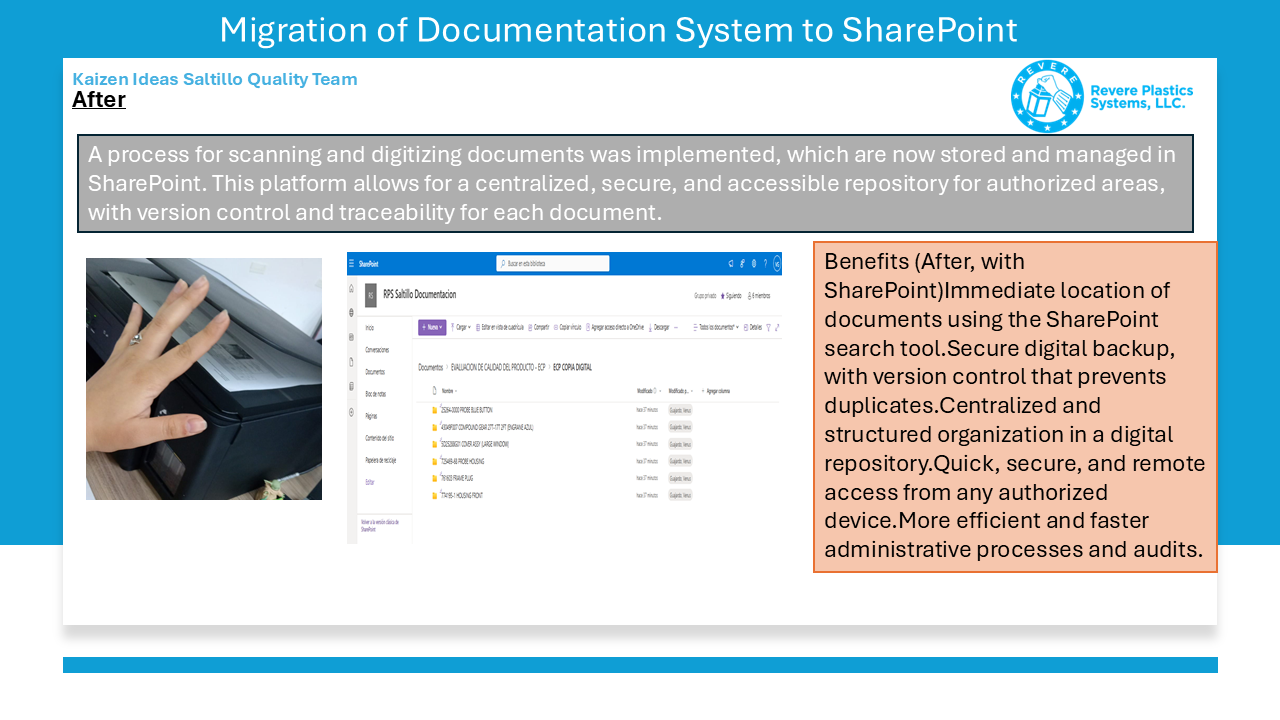Click the user profile avatar in SharePoint header
Image resolution: width=1280 pixels, height=720 pixels.
[x=776, y=264]
